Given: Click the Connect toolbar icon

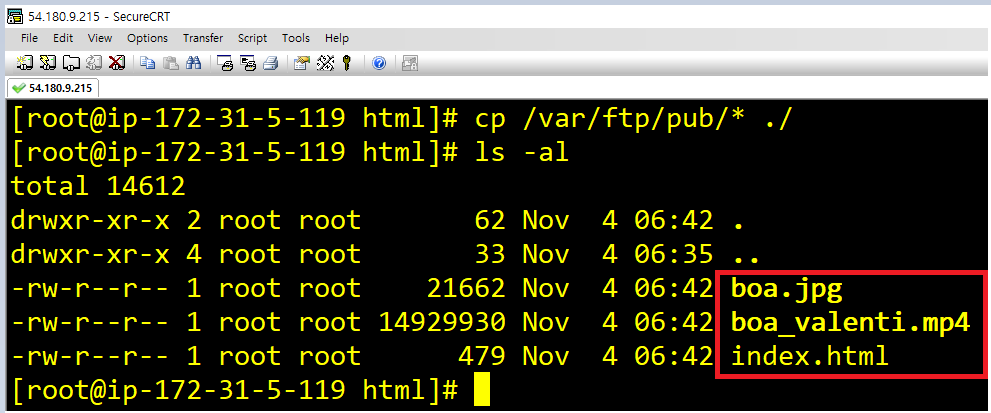Looking at the screenshot, I should click(25, 63).
